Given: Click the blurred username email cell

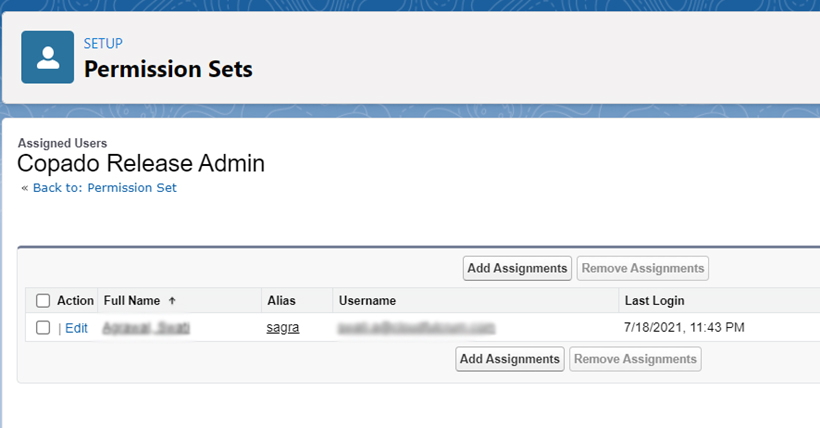Looking at the screenshot, I should point(416,327).
